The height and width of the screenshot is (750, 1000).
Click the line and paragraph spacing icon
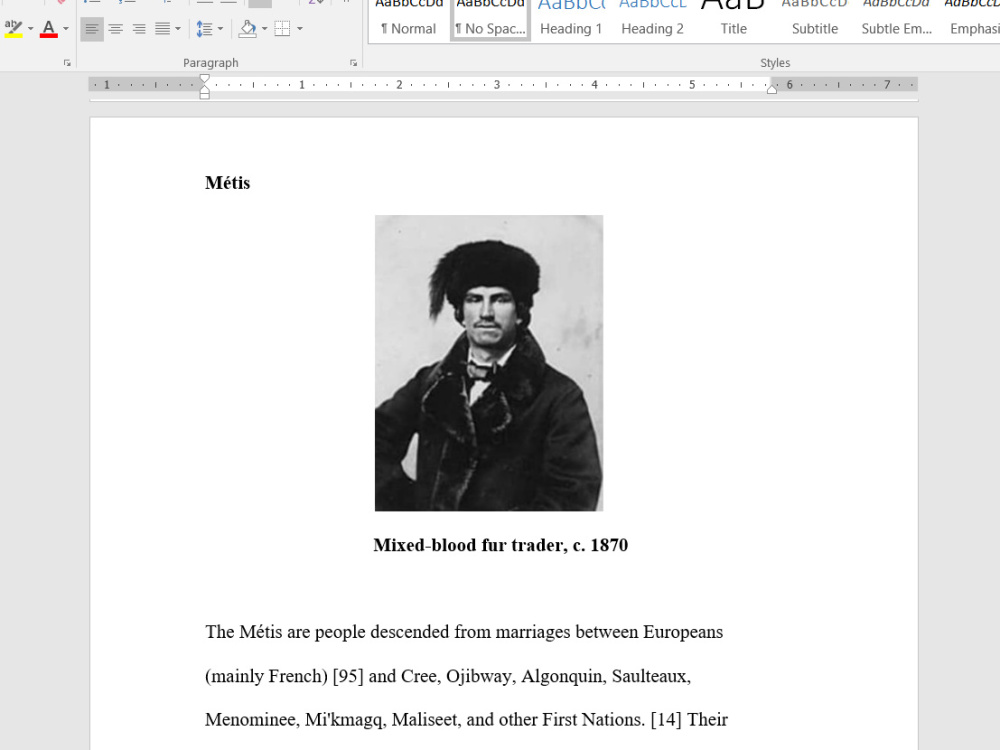(x=205, y=29)
